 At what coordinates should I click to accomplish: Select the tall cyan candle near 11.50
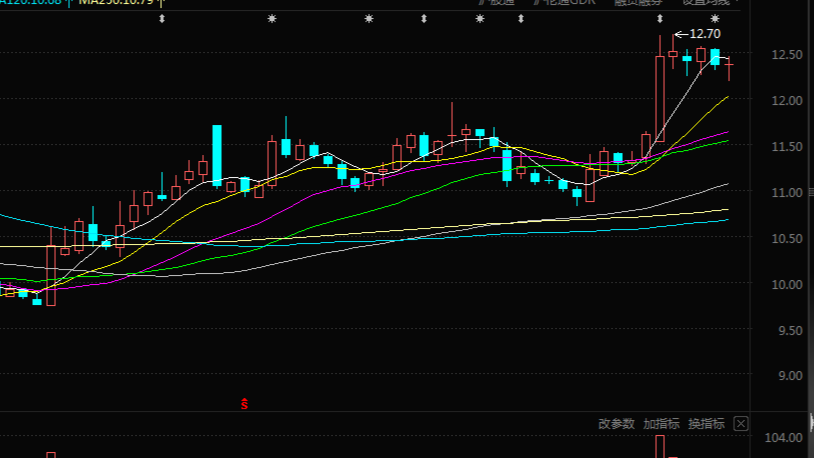[x=217, y=155]
